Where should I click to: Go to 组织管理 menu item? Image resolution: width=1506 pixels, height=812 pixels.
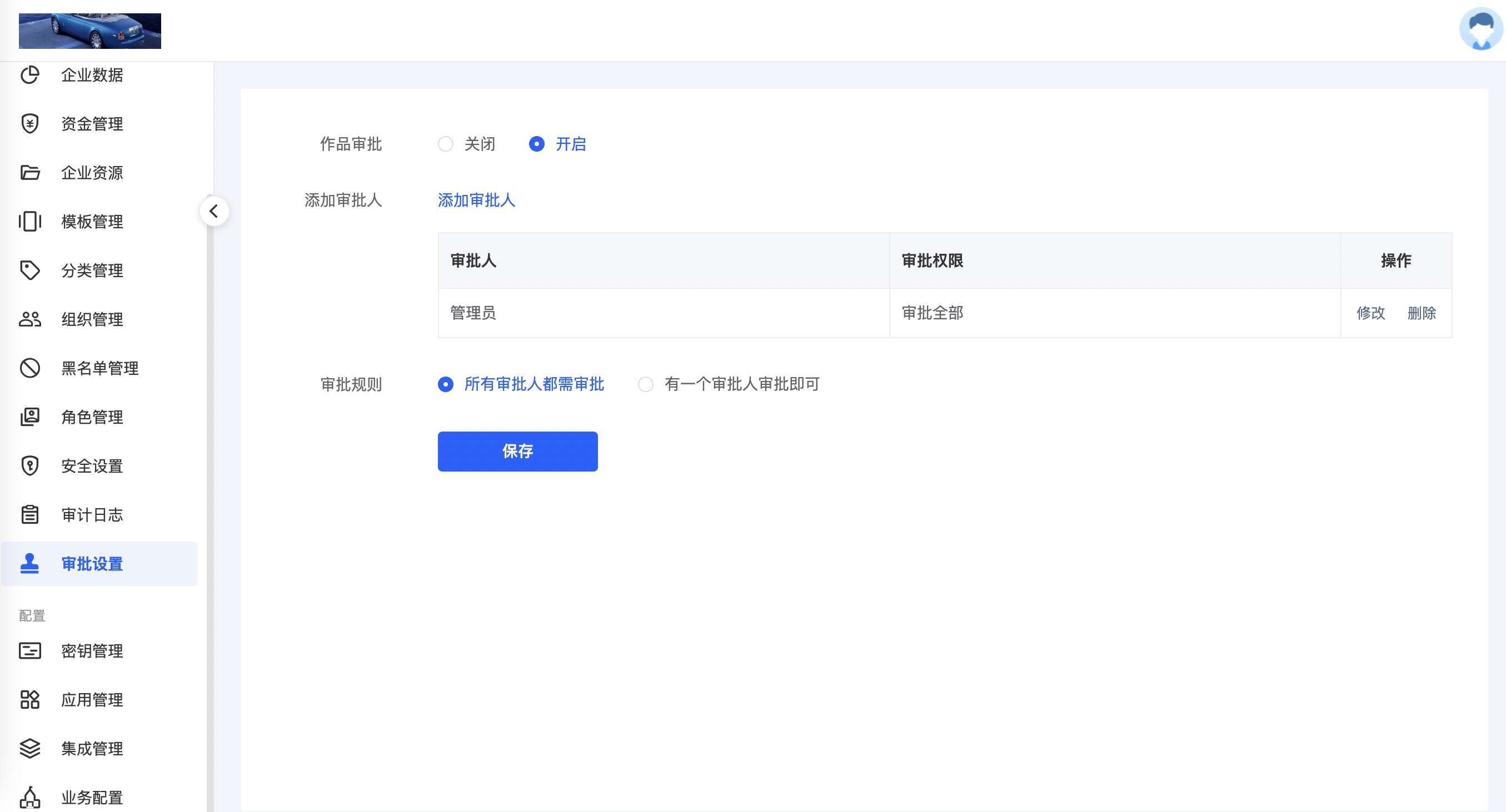click(x=92, y=319)
